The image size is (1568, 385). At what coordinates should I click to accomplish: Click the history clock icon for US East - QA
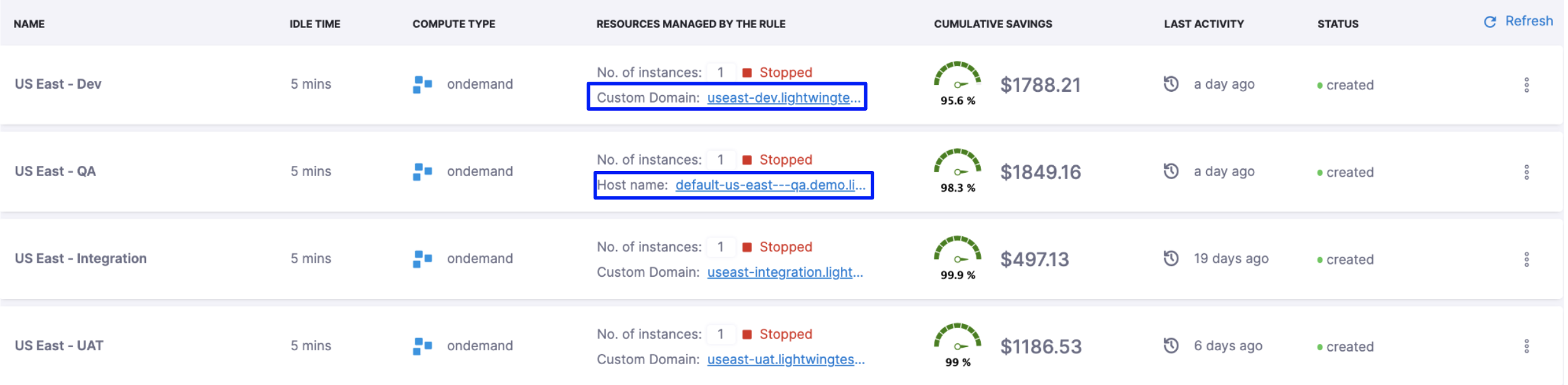tap(1171, 172)
